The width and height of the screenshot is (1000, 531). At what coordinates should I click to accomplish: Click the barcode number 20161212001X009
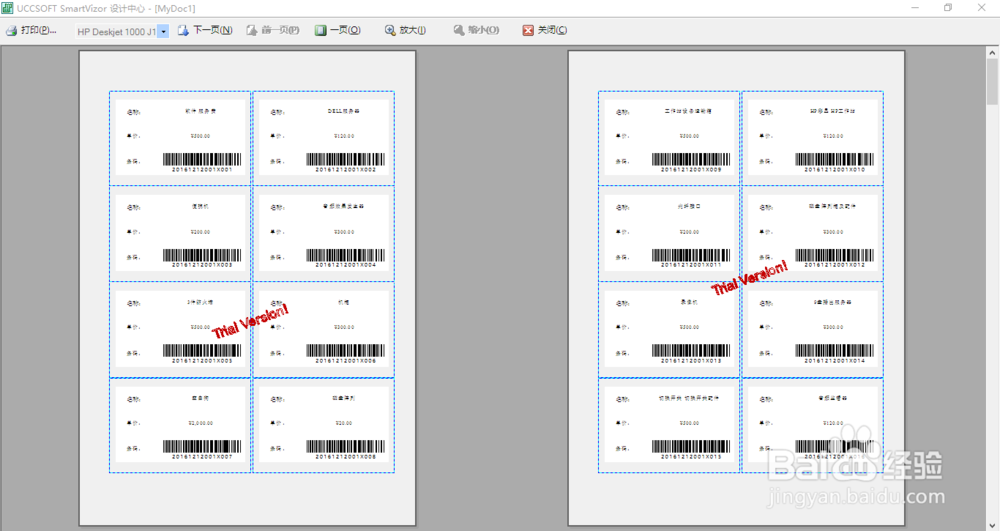tap(691, 170)
